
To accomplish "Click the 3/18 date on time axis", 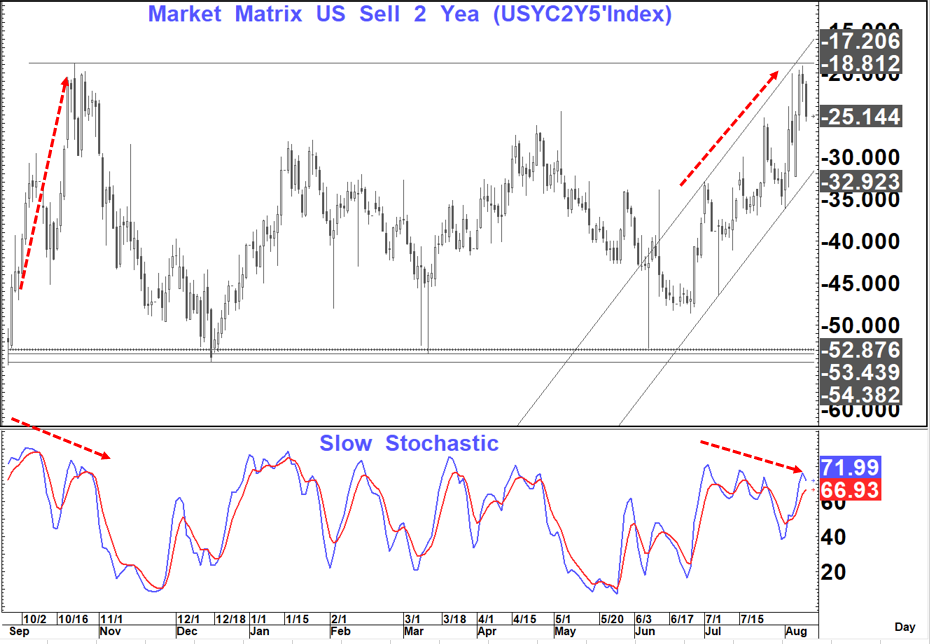I will click(x=452, y=619).
